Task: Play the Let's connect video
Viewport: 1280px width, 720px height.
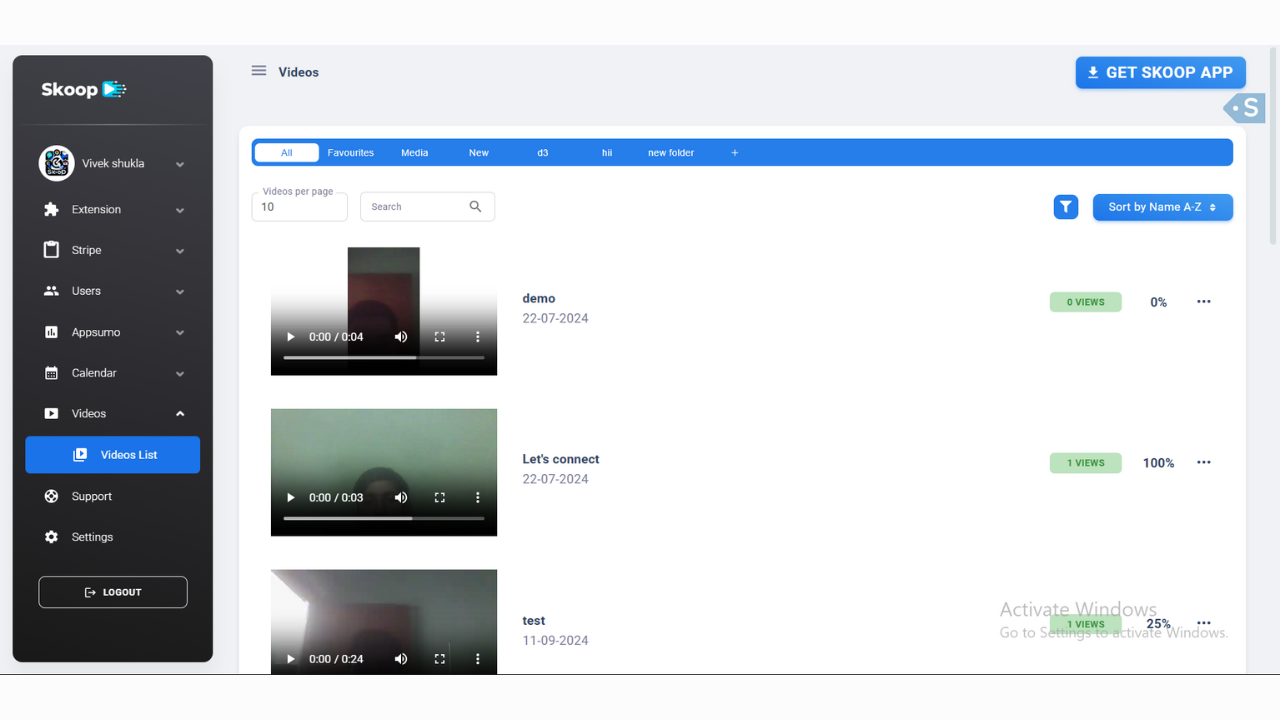Action: click(x=291, y=498)
